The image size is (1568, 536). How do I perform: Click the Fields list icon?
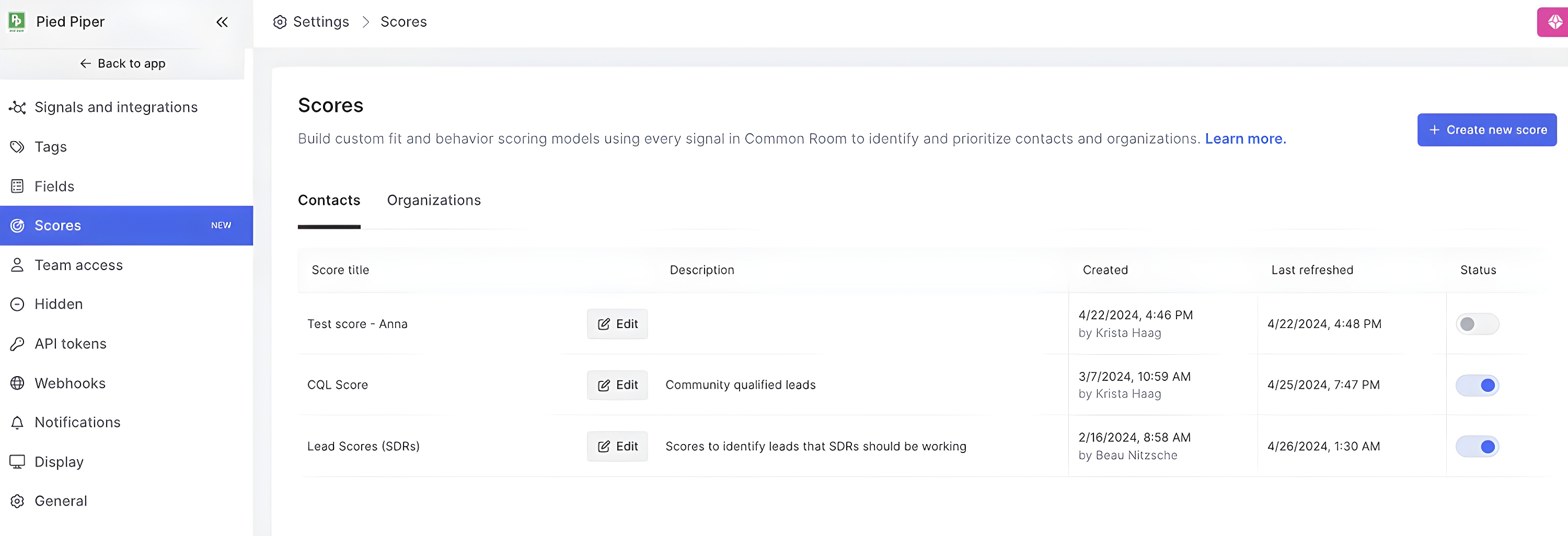click(x=17, y=186)
